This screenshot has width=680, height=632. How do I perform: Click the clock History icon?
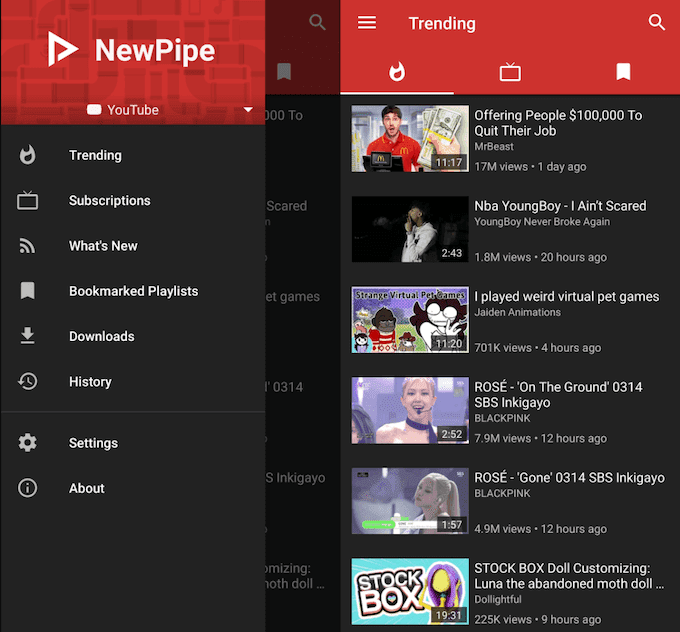(27, 381)
